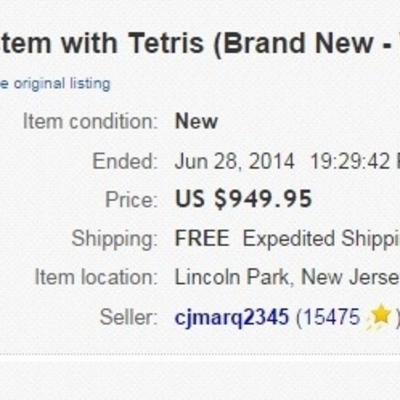Click the Expedited Shipping text

coord(321,239)
